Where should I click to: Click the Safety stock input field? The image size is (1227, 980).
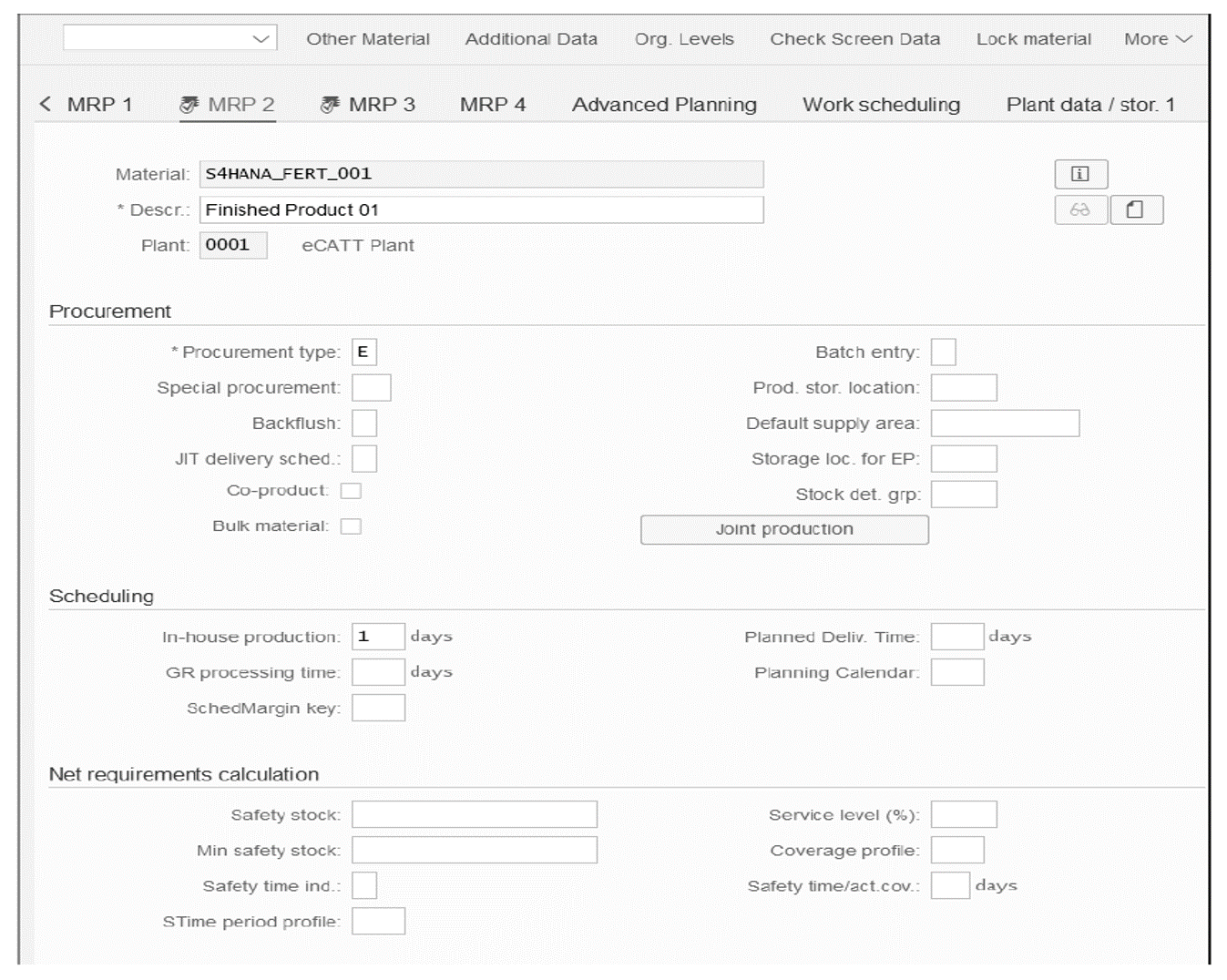pyautogui.click(x=474, y=813)
